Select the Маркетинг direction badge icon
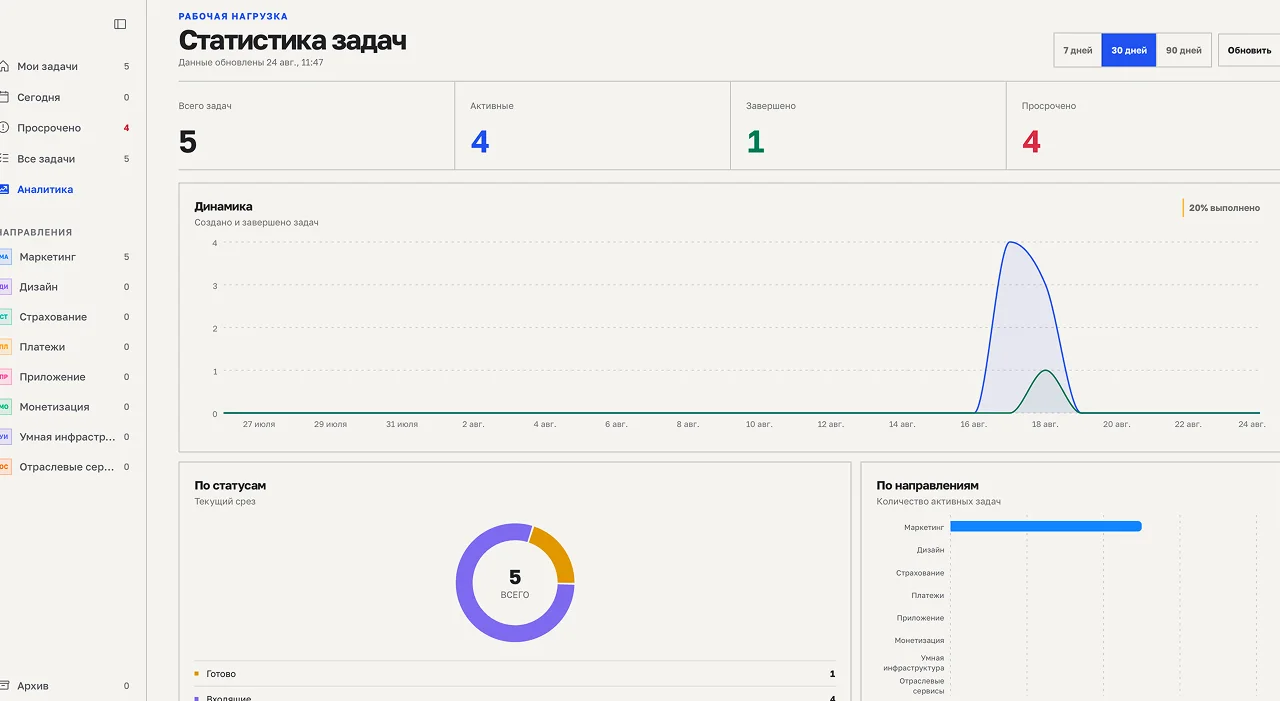This screenshot has height=701, width=1280. click(x=5, y=257)
